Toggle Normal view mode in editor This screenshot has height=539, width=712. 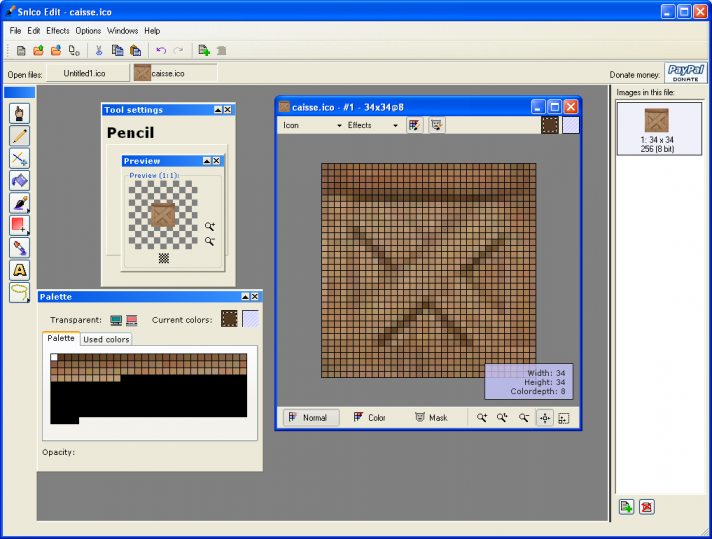pyautogui.click(x=310, y=418)
